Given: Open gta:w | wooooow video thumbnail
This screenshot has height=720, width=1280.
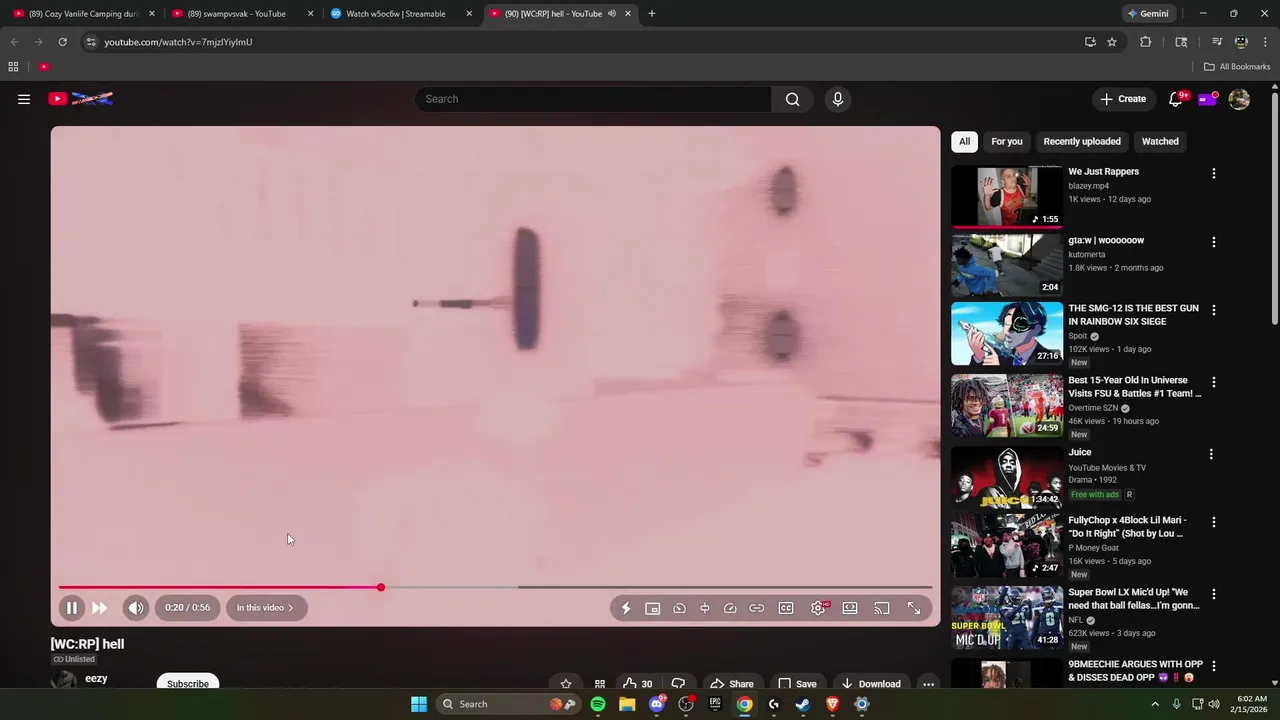Looking at the screenshot, I should [1007, 265].
